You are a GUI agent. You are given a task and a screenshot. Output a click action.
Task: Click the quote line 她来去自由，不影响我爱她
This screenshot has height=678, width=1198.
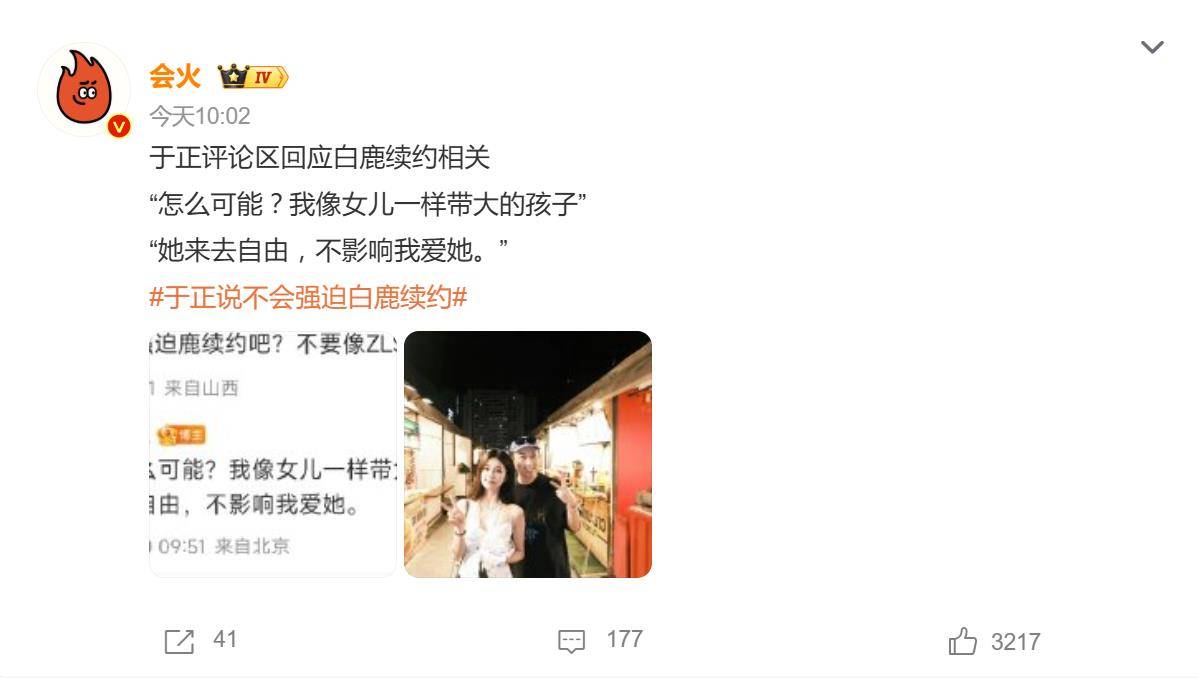[329, 250]
